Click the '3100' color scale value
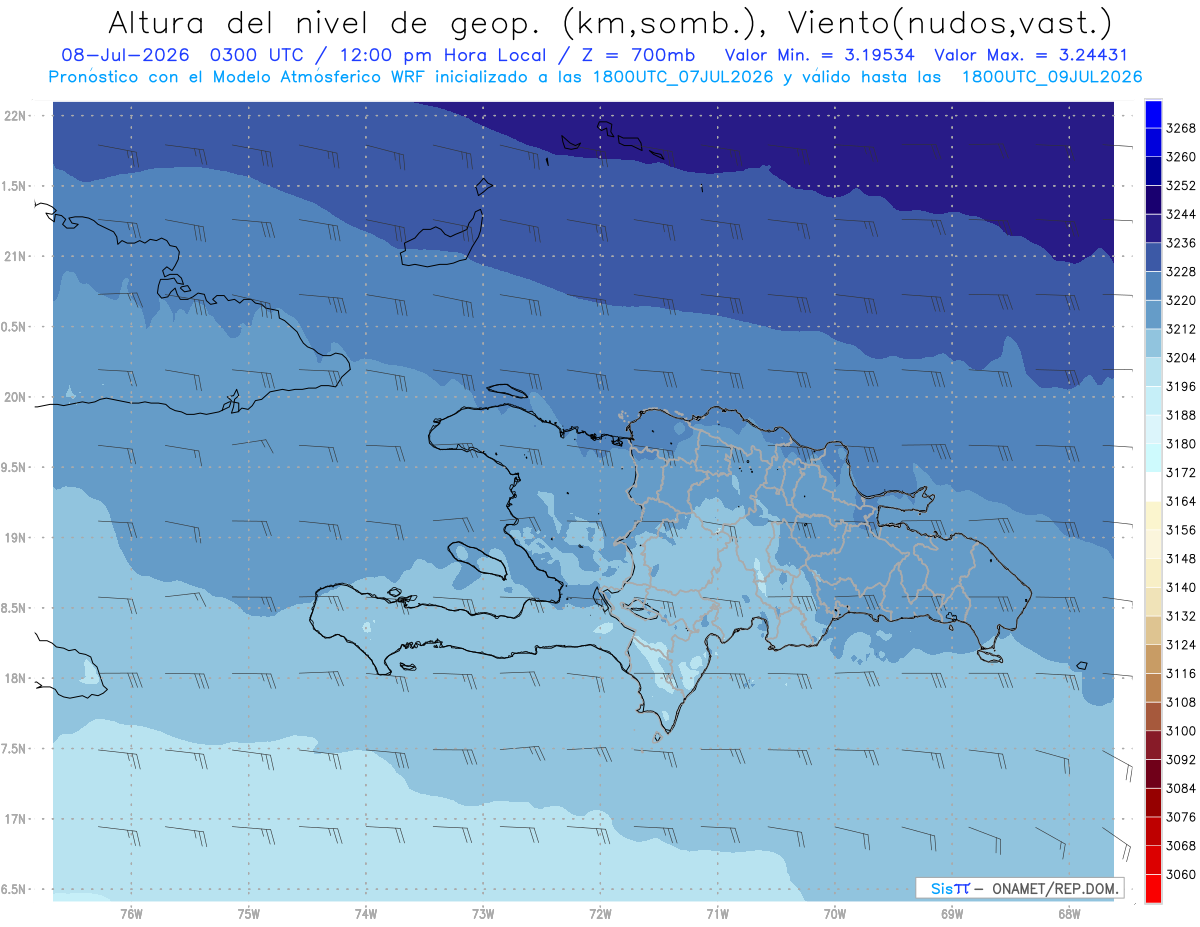The image size is (1200, 927). (1181, 731)
